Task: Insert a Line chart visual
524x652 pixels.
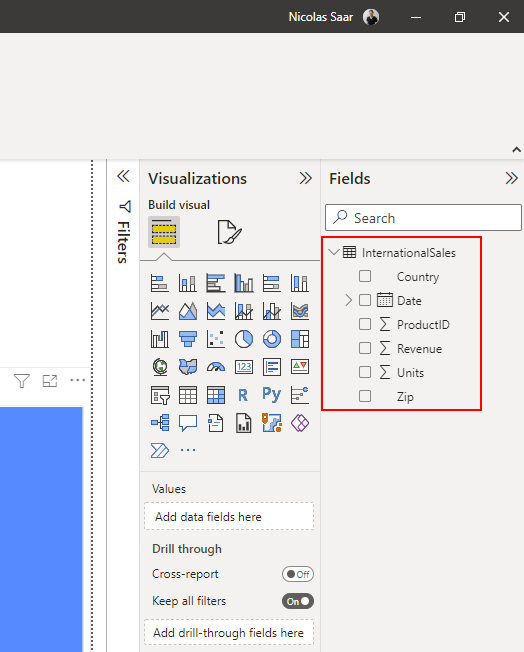Action: coord(160,311)
